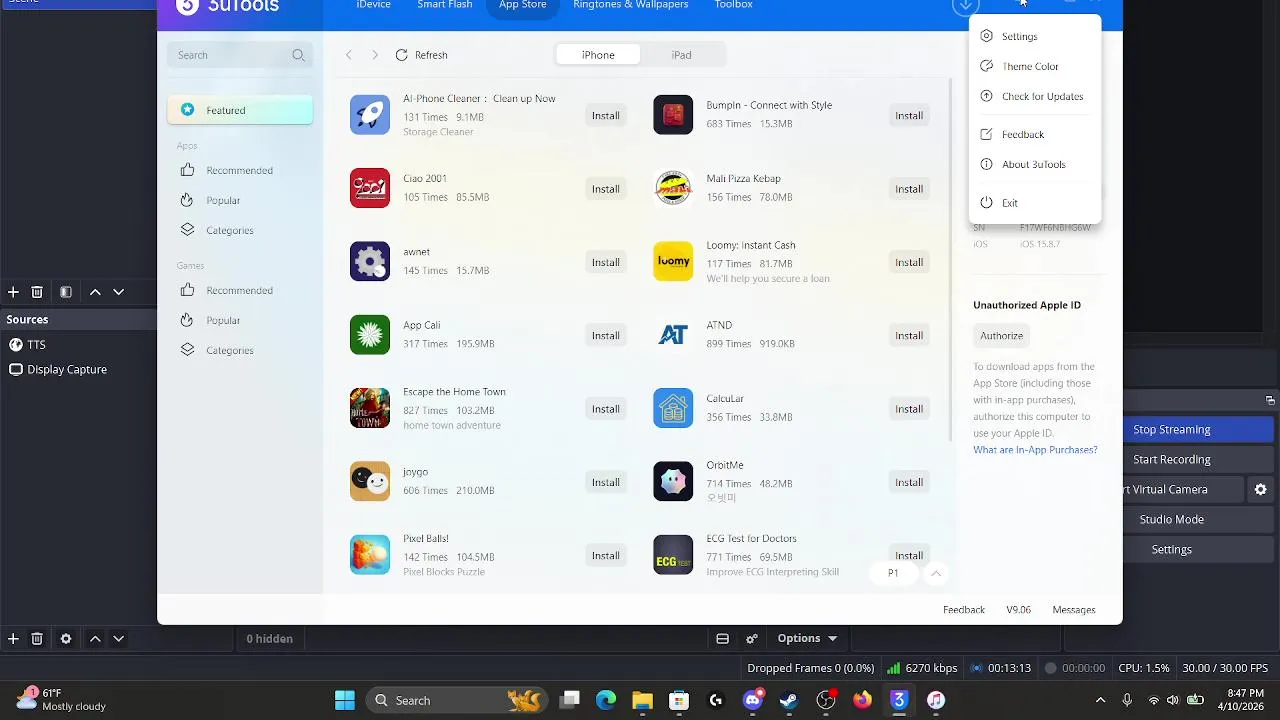Expand the OBS Options dropdown

click(x=807, y=638)
